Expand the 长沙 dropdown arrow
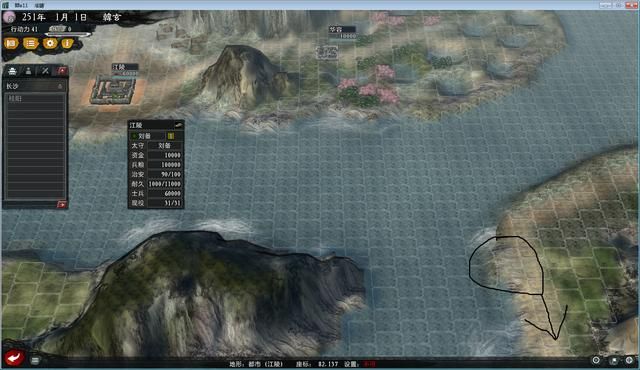 (60, 86)
